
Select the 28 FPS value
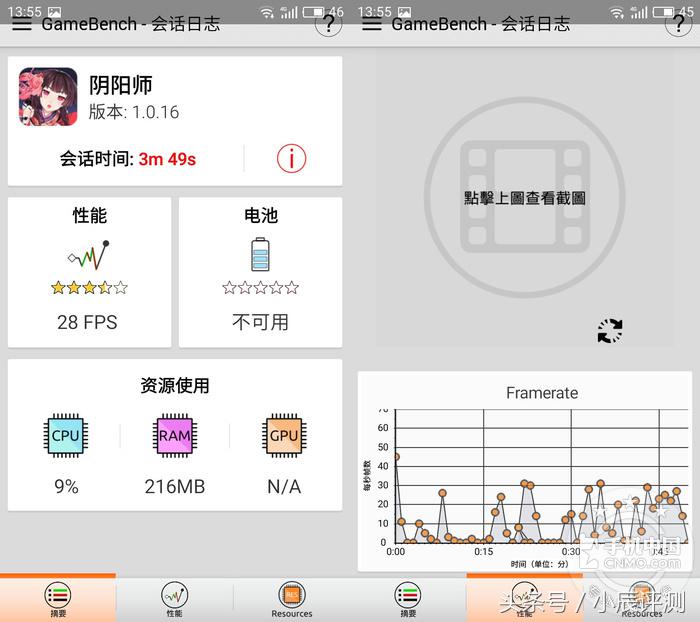[88, 322]
